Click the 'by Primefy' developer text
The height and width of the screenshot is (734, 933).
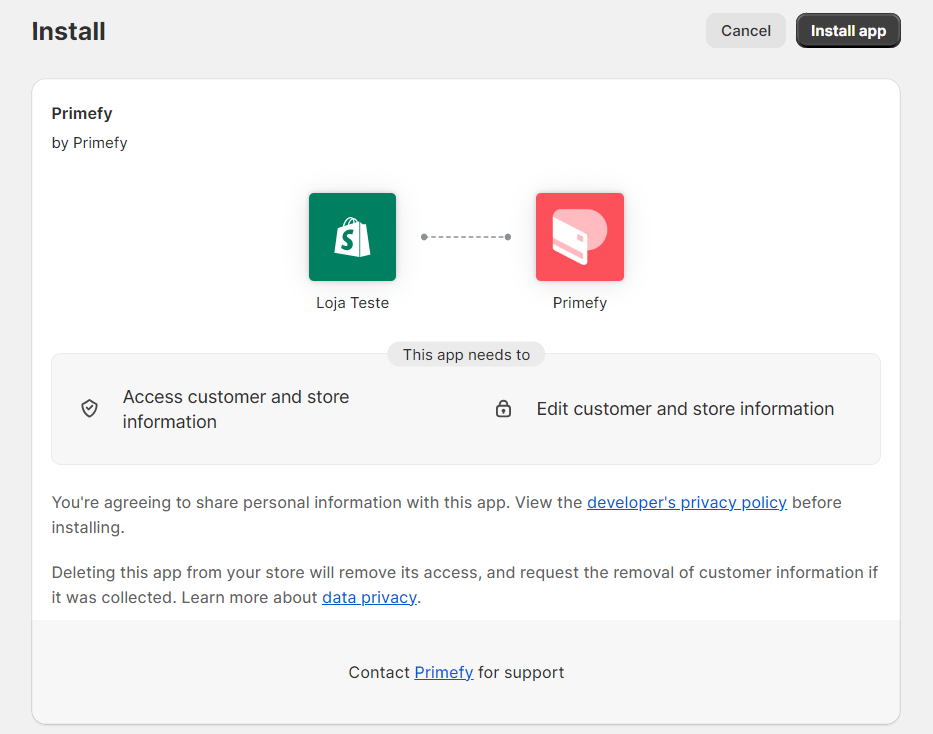click(89, 143)
